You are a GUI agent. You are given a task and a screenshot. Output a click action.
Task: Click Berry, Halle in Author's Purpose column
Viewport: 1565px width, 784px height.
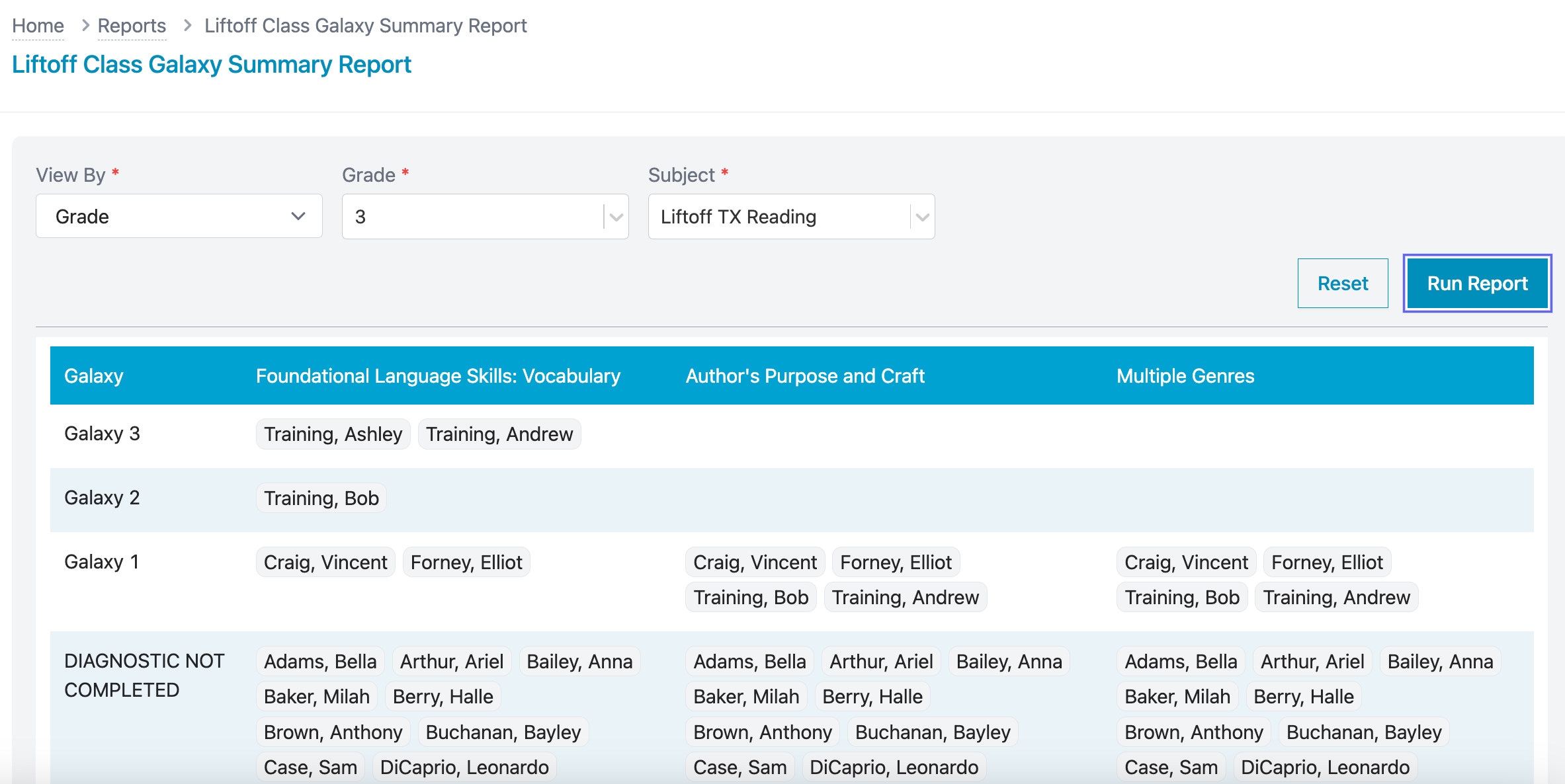[872, 696]
